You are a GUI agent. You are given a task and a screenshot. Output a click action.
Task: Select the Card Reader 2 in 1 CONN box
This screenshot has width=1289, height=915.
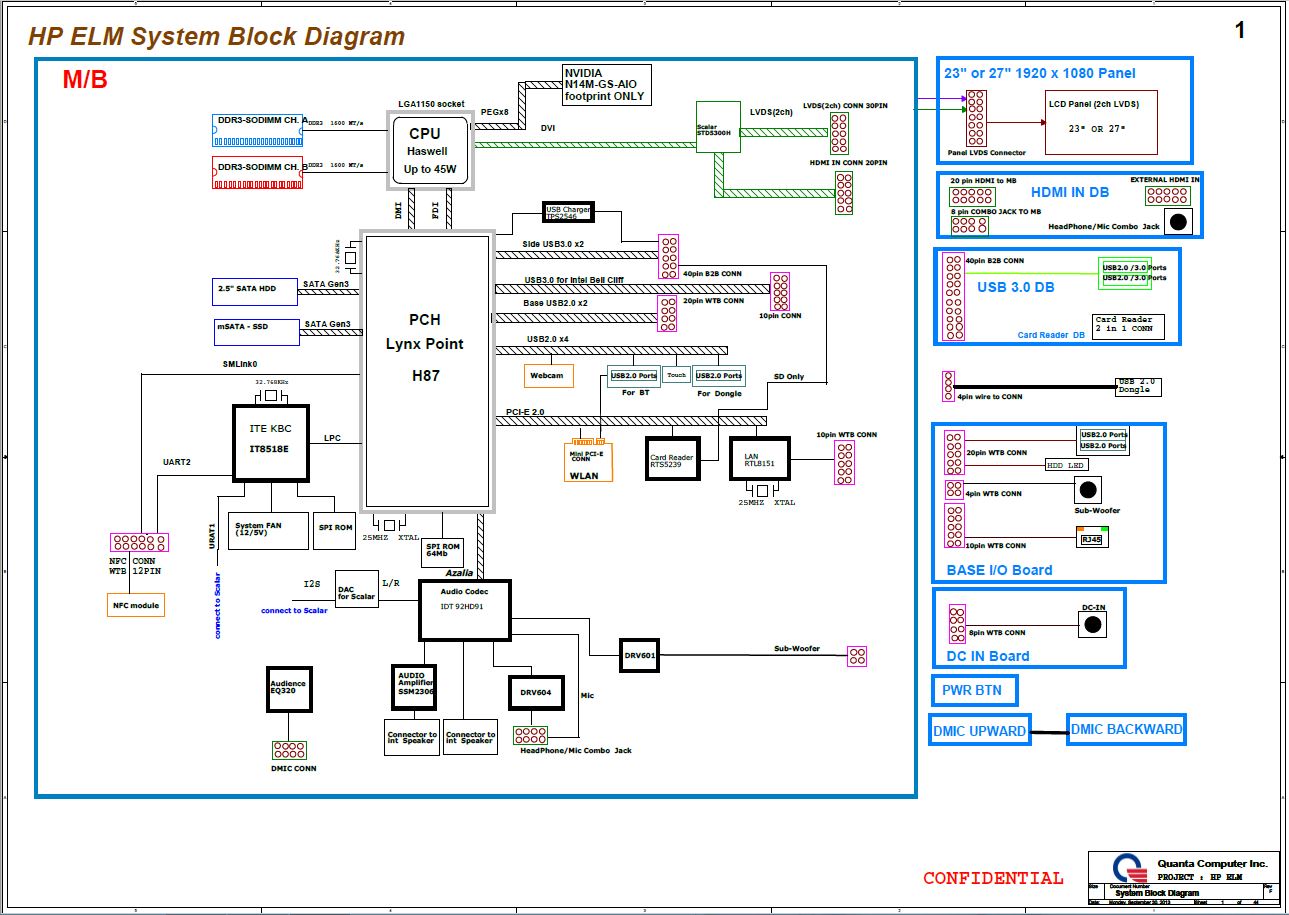coord(1129,326)
